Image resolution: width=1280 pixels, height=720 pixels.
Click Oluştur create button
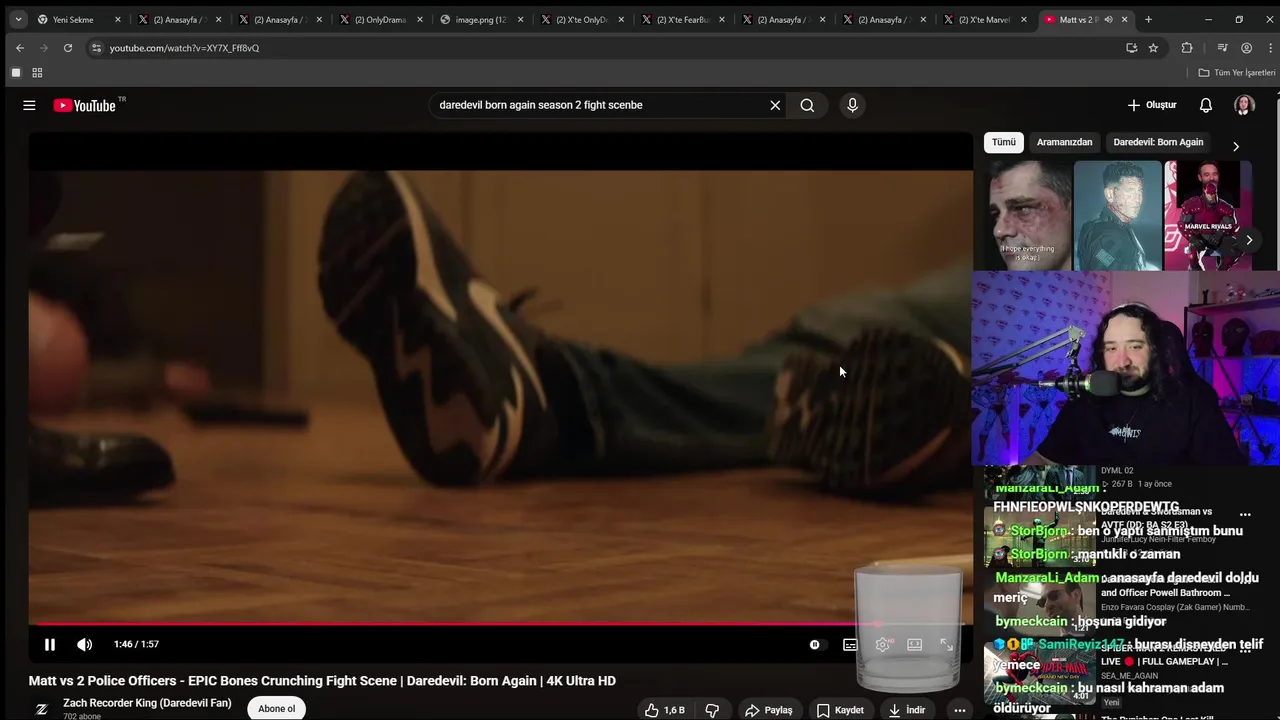tap(1152, 105)
